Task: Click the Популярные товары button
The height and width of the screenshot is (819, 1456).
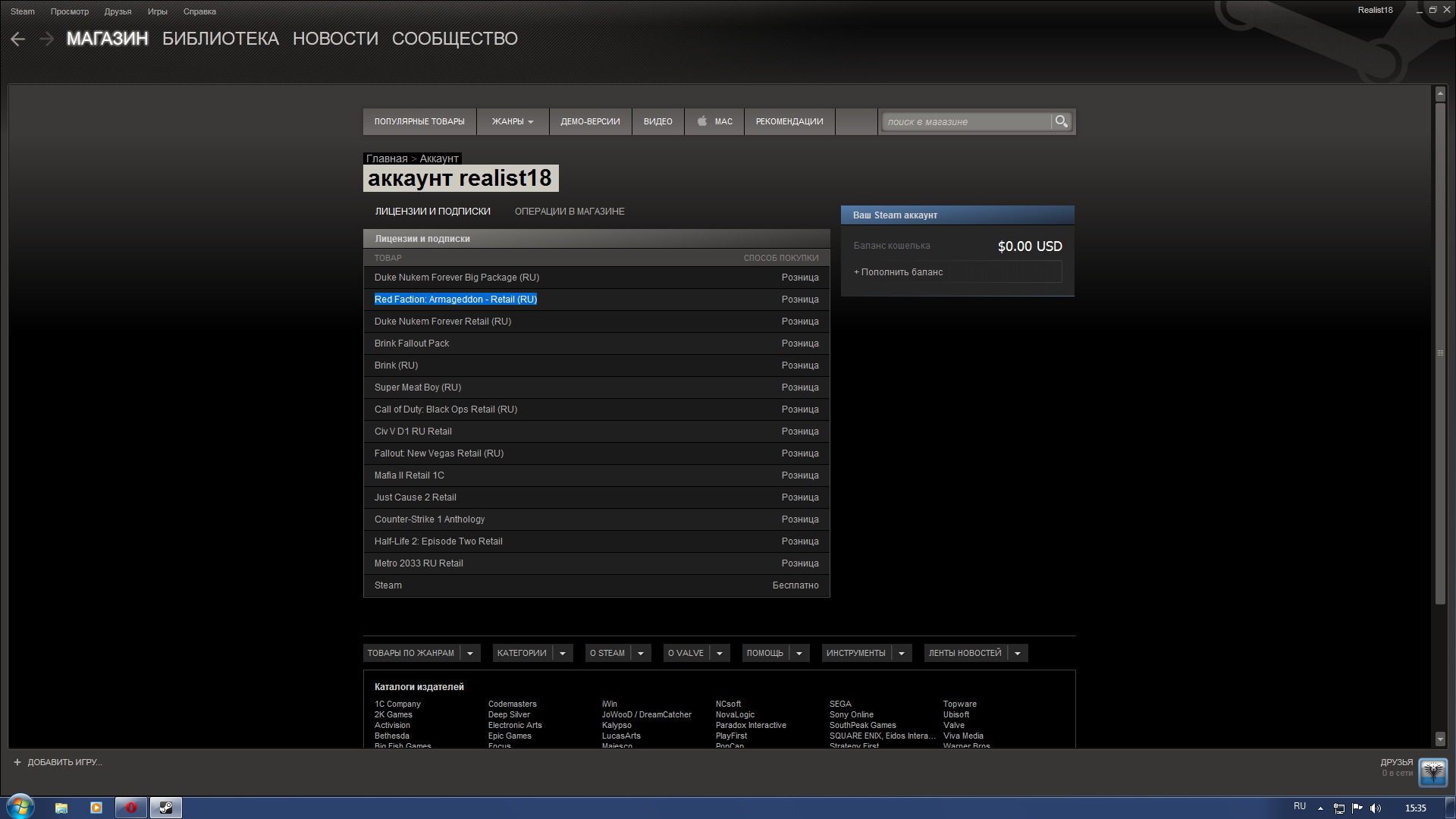Action: (419, 121)
